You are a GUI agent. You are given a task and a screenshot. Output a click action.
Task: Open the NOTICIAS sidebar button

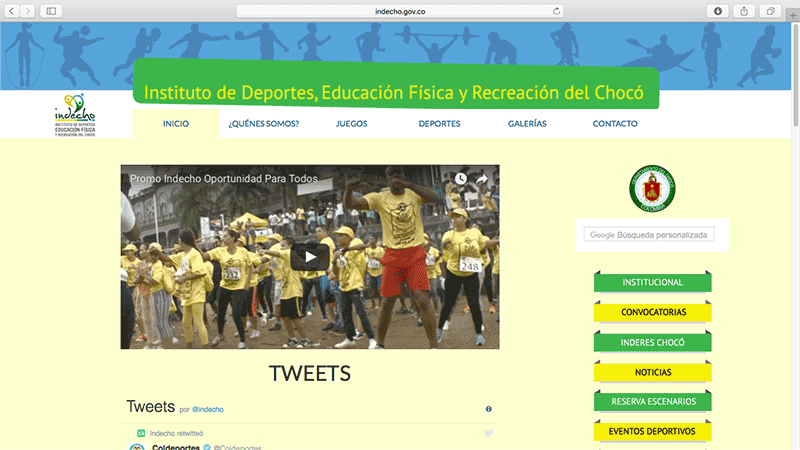pos(653,372)
